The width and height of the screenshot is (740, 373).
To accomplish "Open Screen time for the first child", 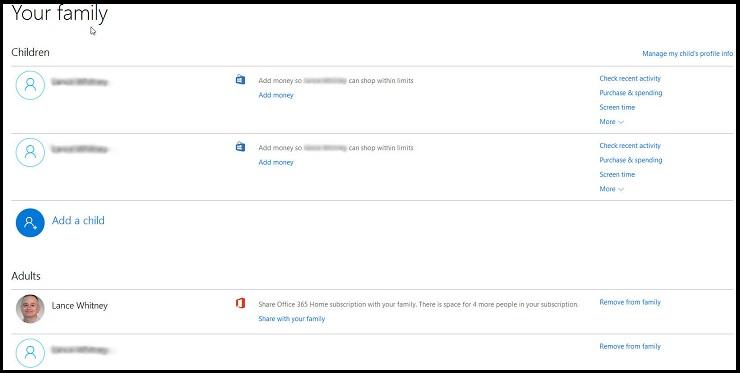I will coord(617,107).
